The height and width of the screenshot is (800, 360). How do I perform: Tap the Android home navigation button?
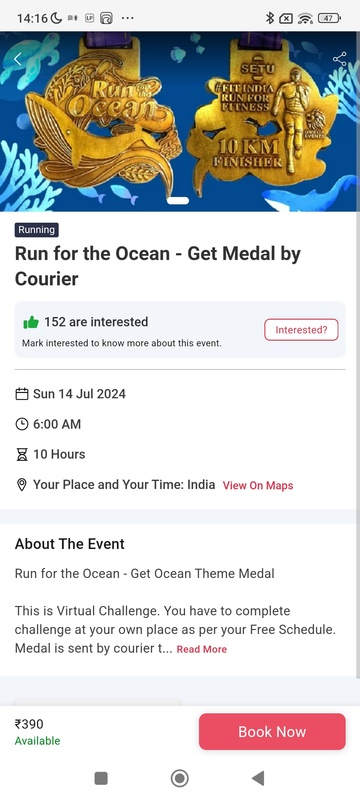(179, 778)
